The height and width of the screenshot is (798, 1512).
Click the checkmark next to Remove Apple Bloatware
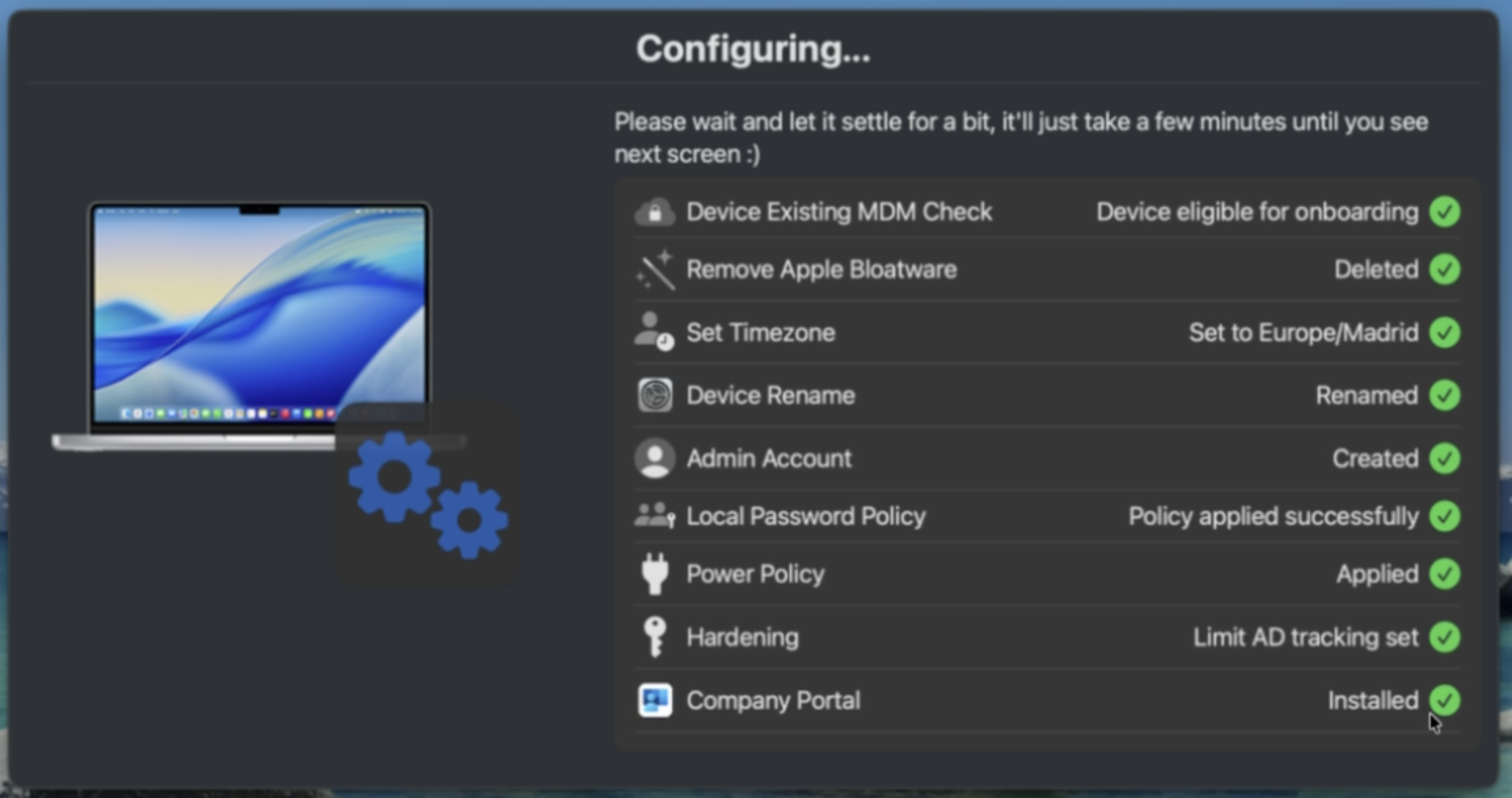point(1446,270)
